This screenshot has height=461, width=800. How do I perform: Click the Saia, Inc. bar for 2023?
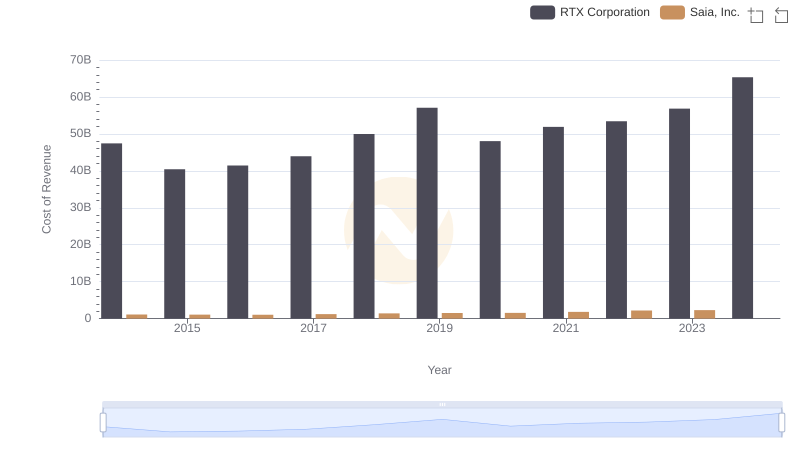(705, 314)
